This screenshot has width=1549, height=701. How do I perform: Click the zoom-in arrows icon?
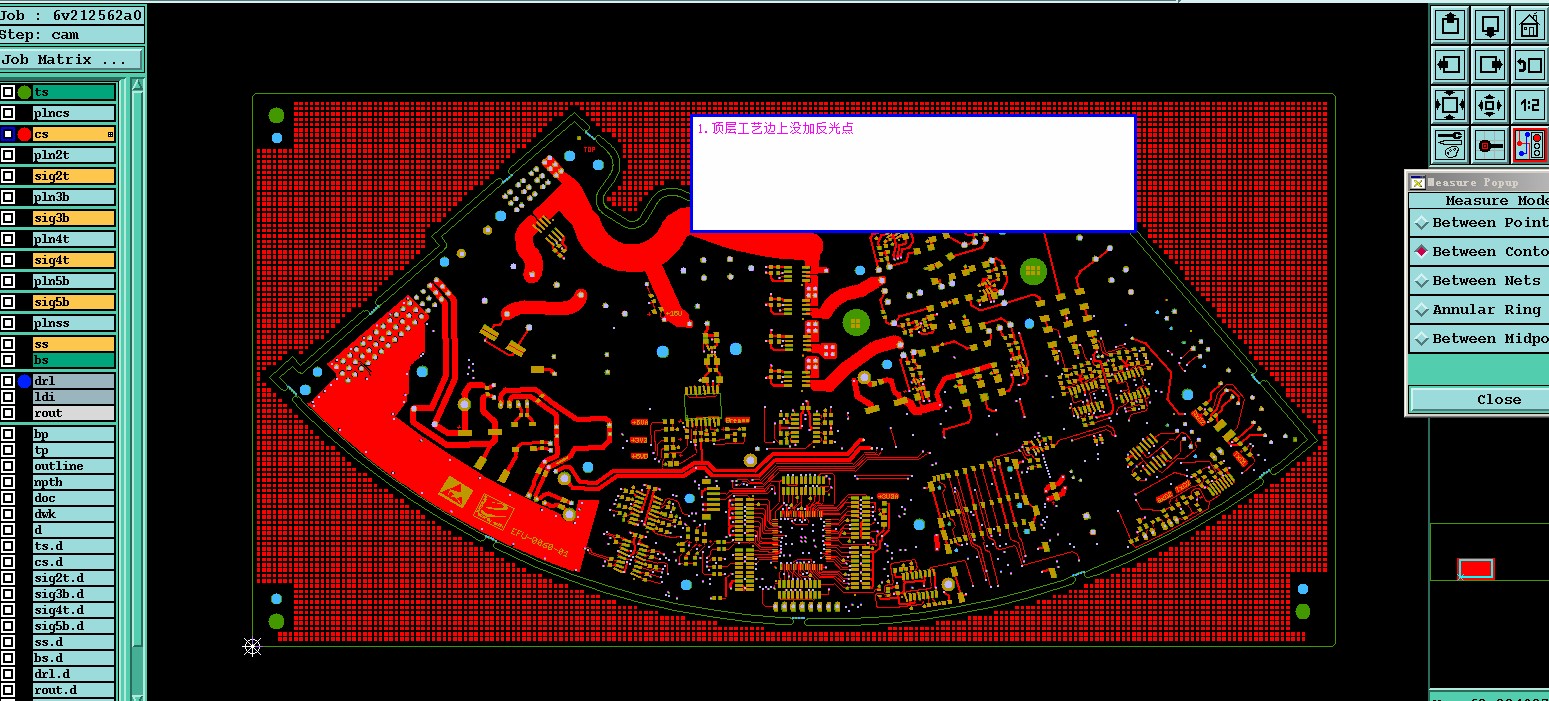click(1490, 104)
